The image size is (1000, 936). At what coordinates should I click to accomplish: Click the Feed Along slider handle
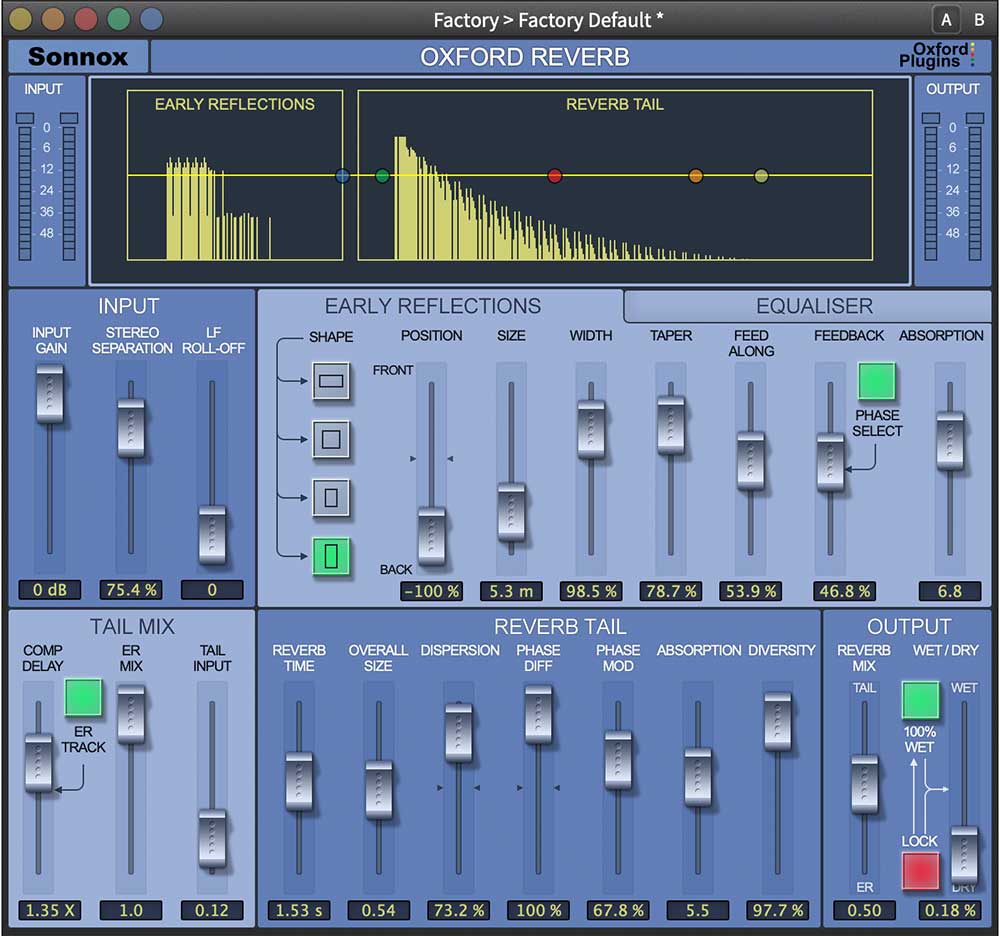click(751, 461)
